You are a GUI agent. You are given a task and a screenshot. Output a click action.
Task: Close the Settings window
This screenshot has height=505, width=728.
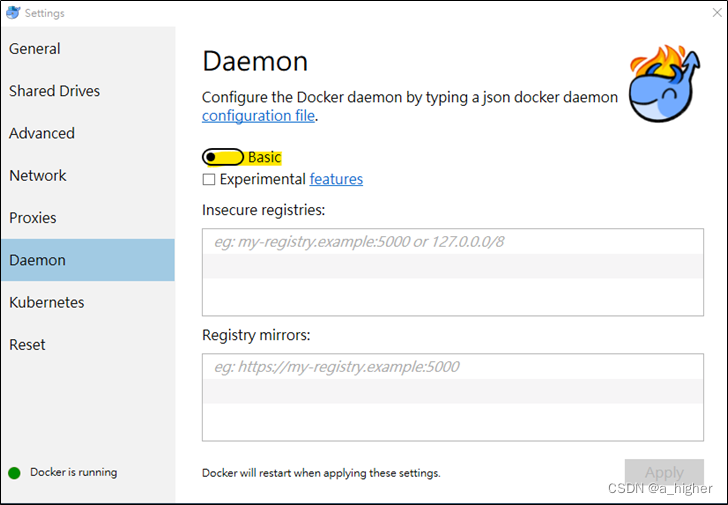coord(717,13)
